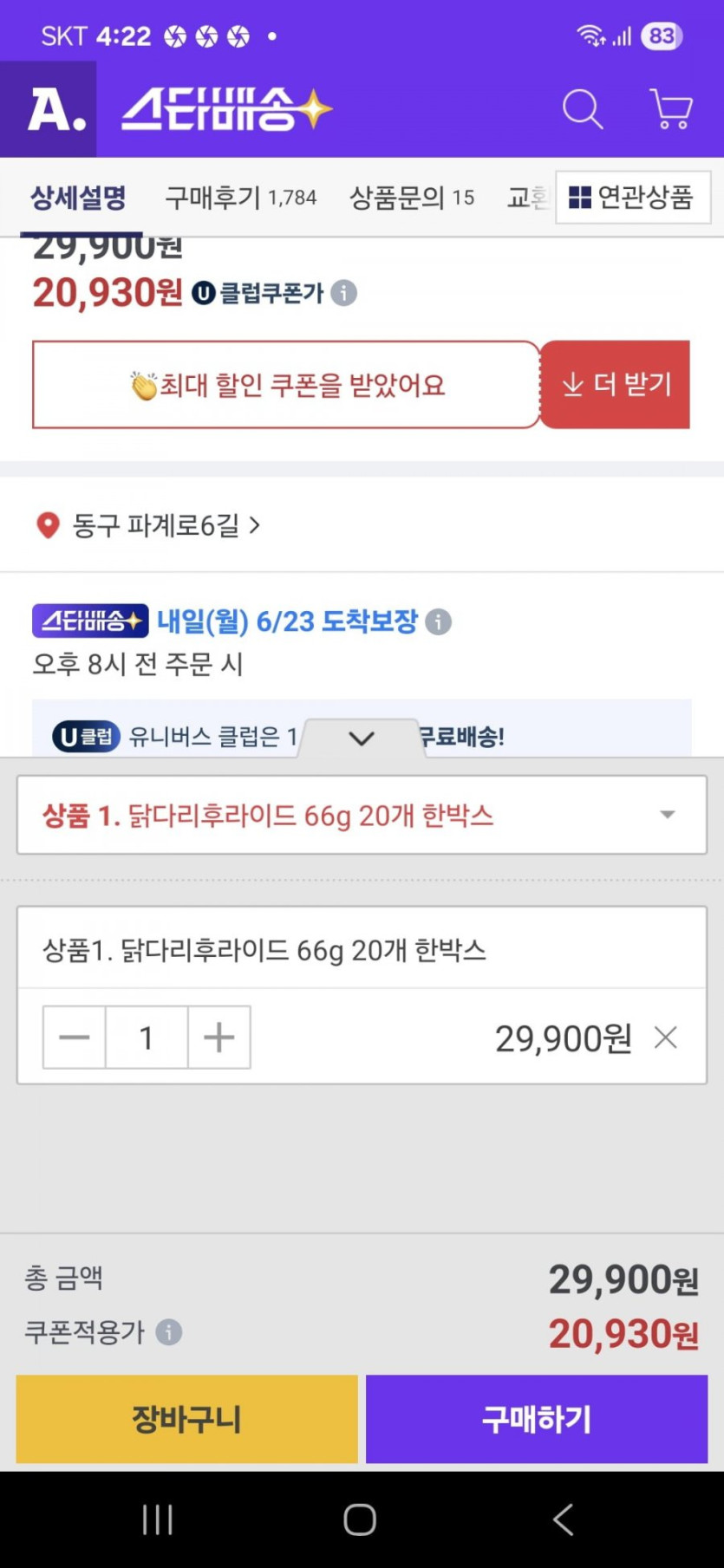
Task: Tap info icon next to 도착보장
Action: point(439,621)
